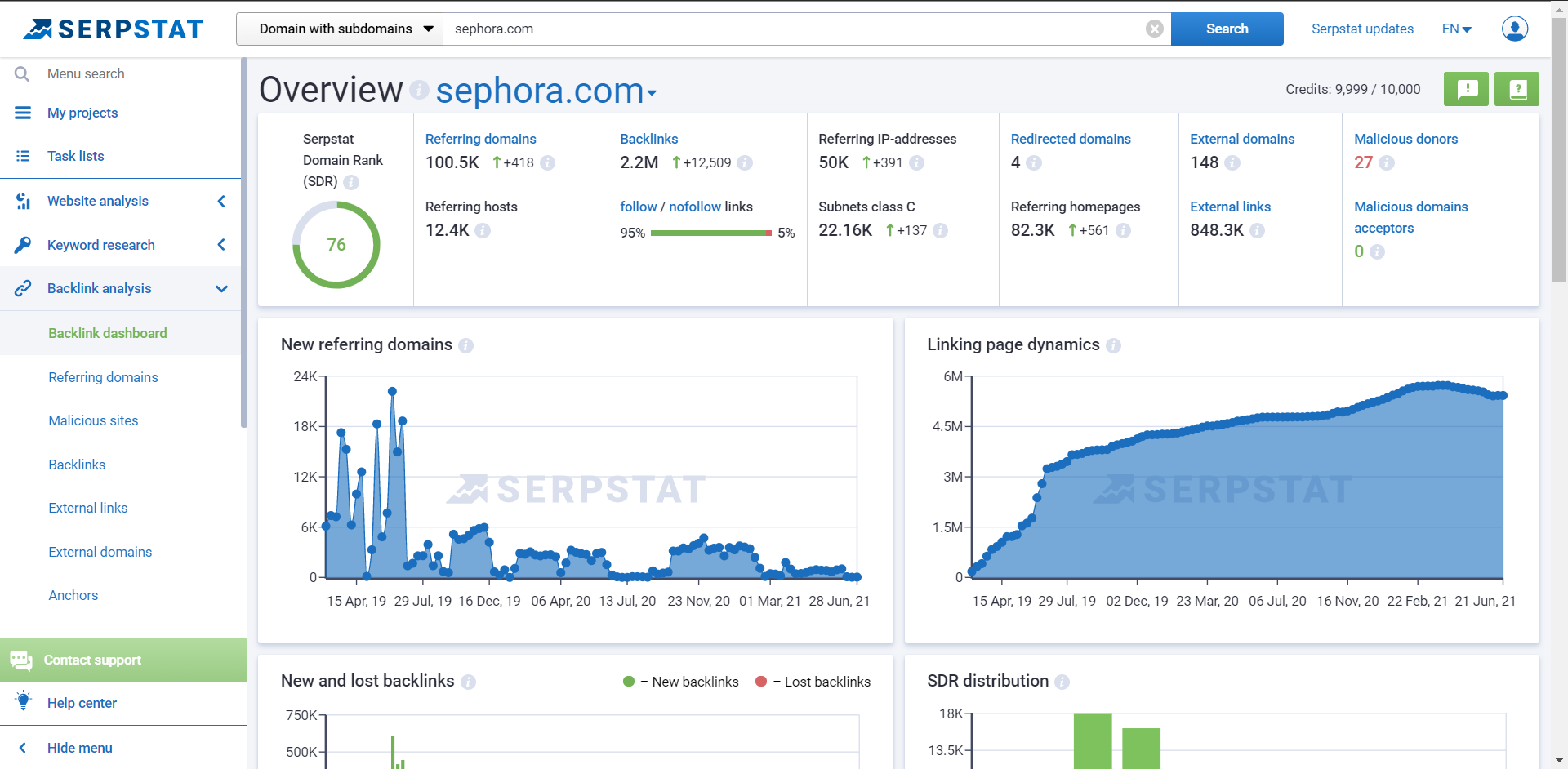Click the sidebar scrollbar thumb
Image resolution: width=1568 pixels, height=769 pixels.
coord(243,242)
